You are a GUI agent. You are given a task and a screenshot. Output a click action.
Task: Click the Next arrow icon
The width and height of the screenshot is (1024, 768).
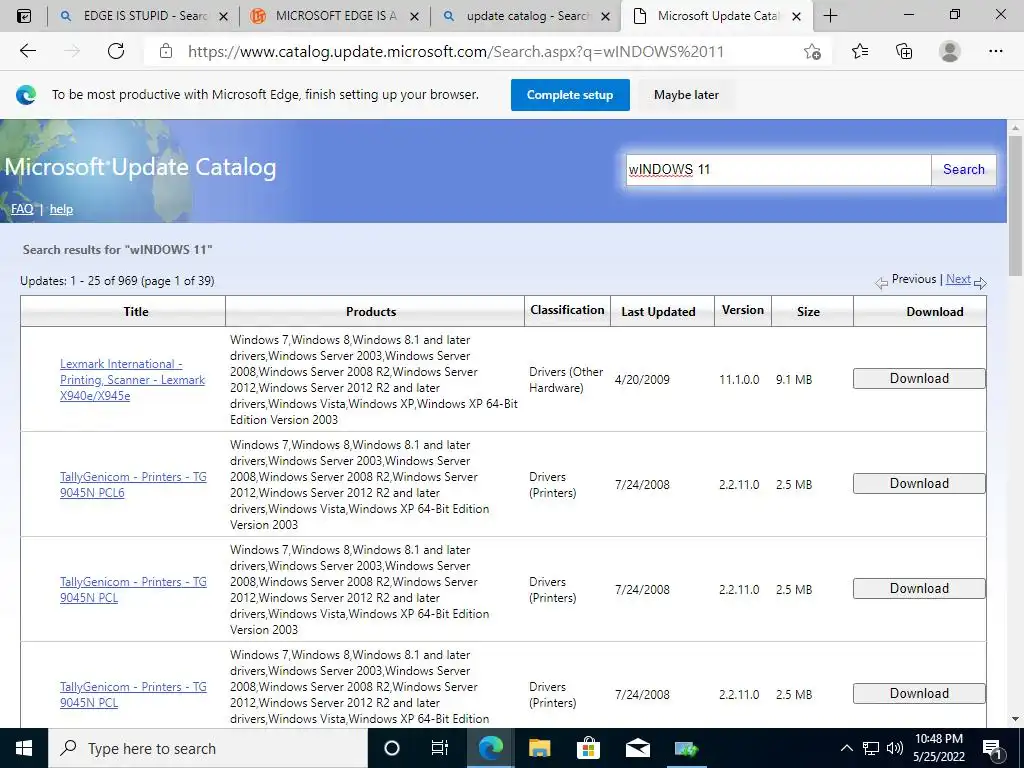(x=980, y=283)
